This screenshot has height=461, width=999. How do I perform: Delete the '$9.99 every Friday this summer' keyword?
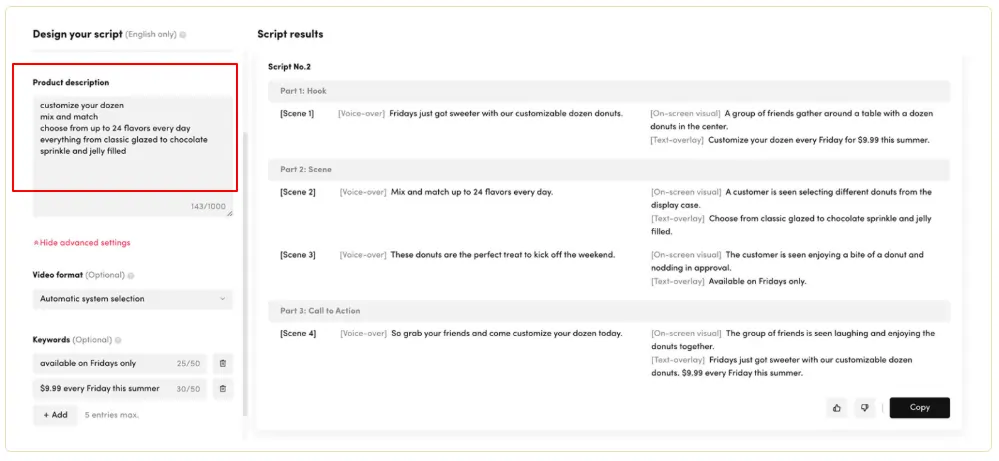pyautogui.click(x=222, y=389)
